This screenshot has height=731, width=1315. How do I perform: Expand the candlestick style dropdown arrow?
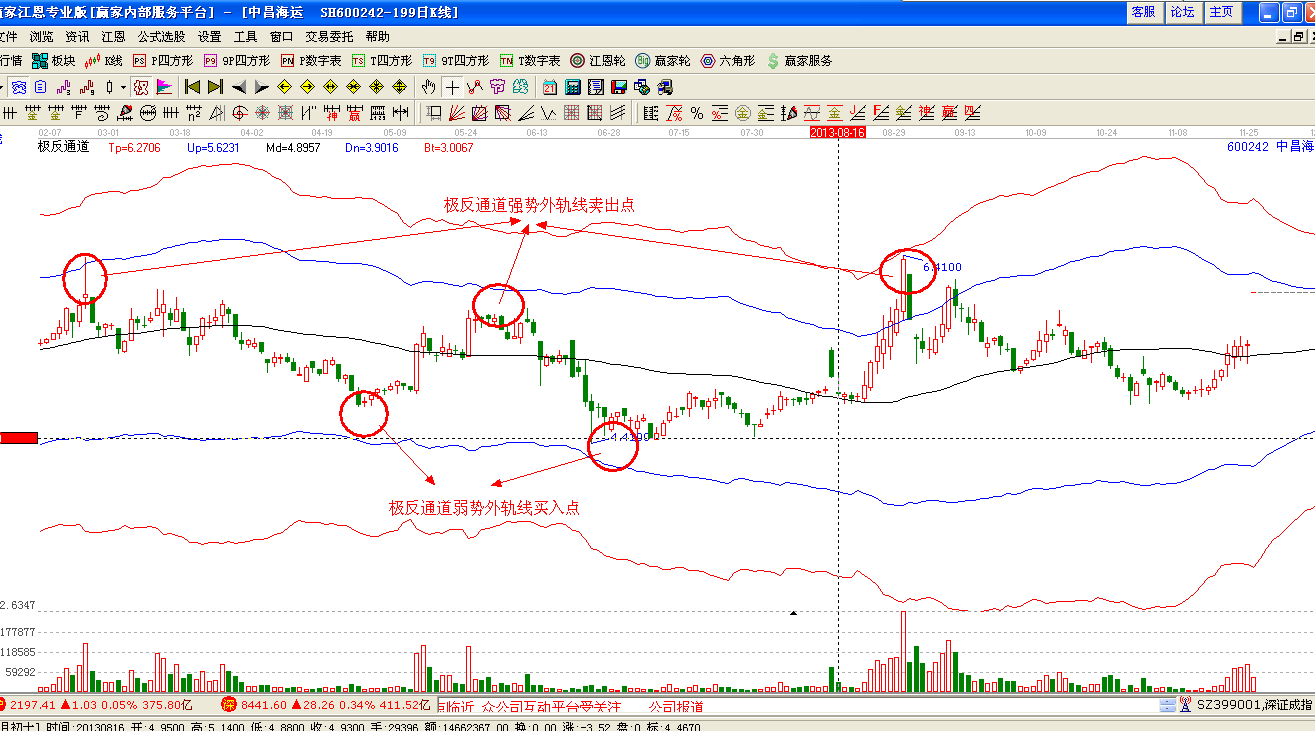pyautogui.click(x=124, y=87)
